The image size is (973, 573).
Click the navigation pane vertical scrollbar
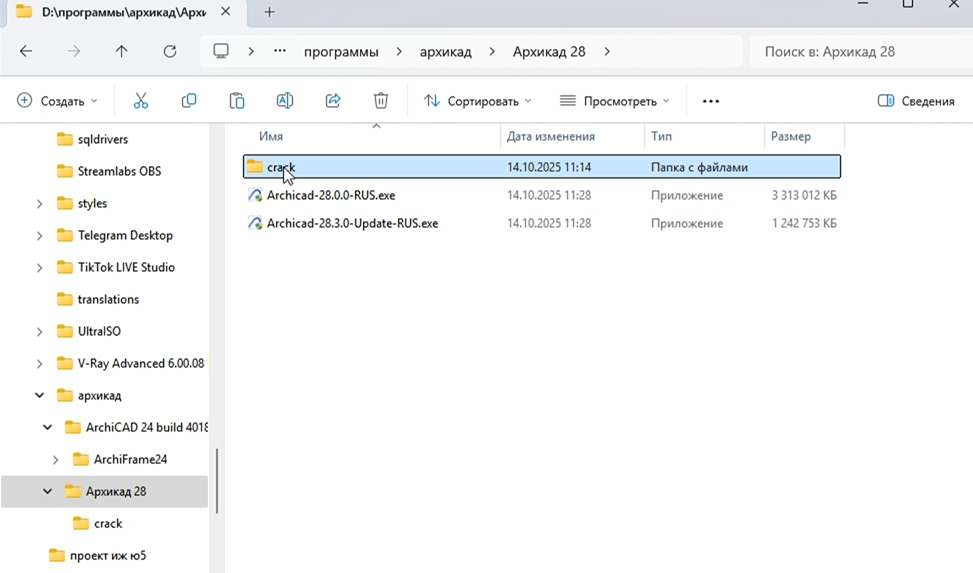[217, 481]
